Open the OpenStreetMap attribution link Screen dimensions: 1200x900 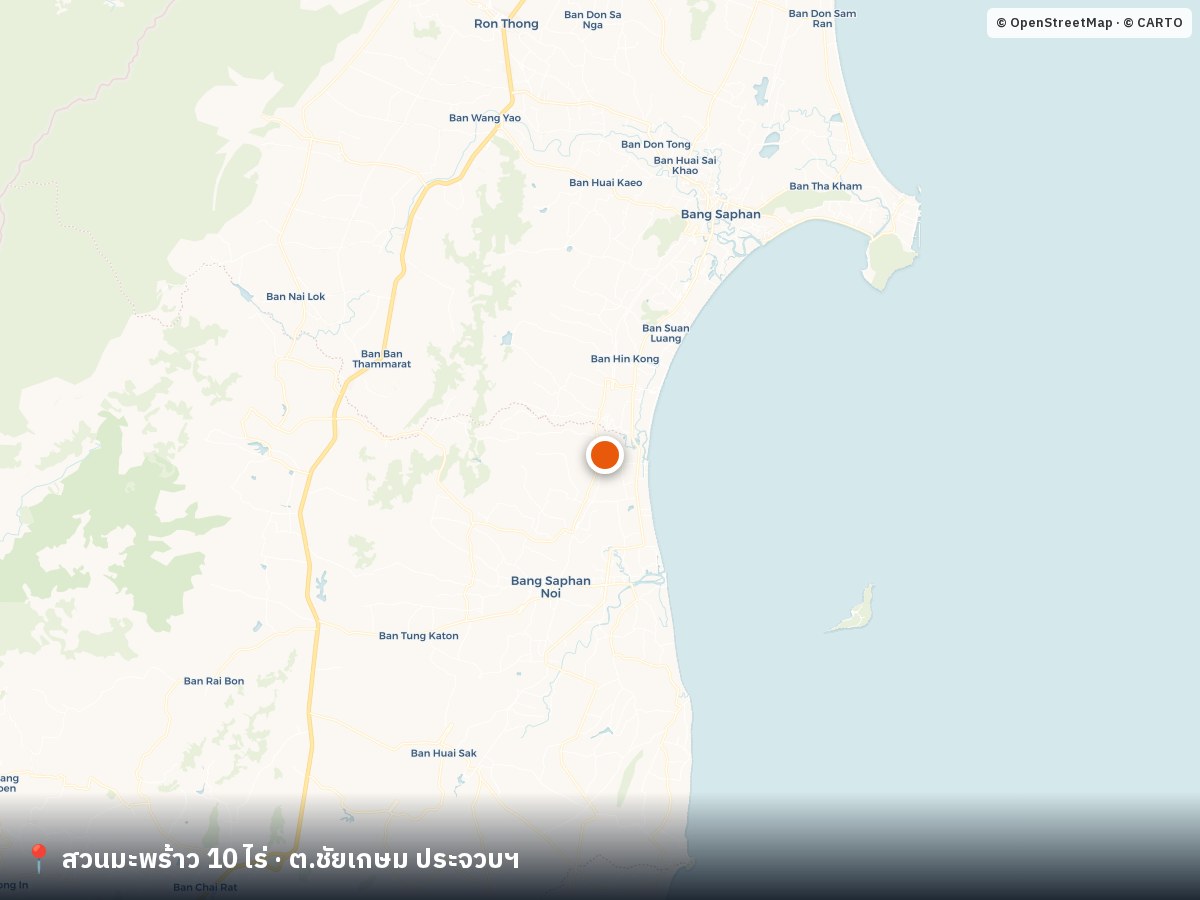pyautogui.click(x=1054, y=23)
